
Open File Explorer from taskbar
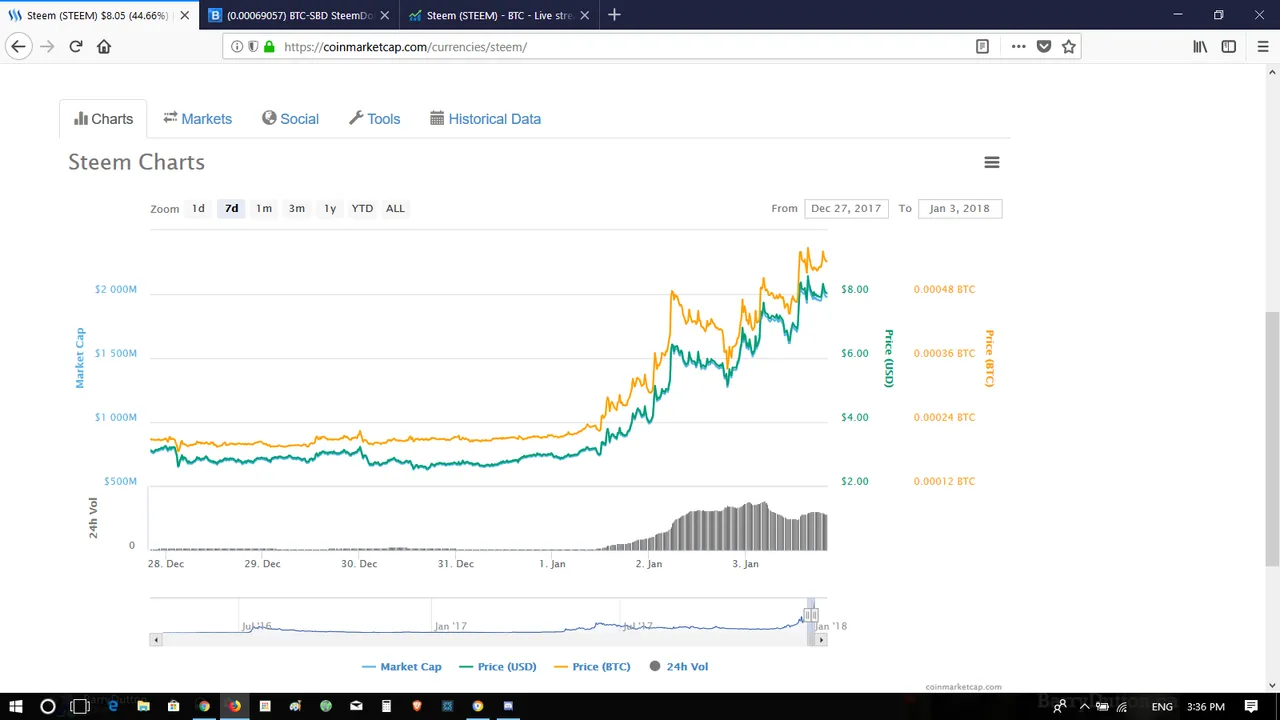(143, 706)
